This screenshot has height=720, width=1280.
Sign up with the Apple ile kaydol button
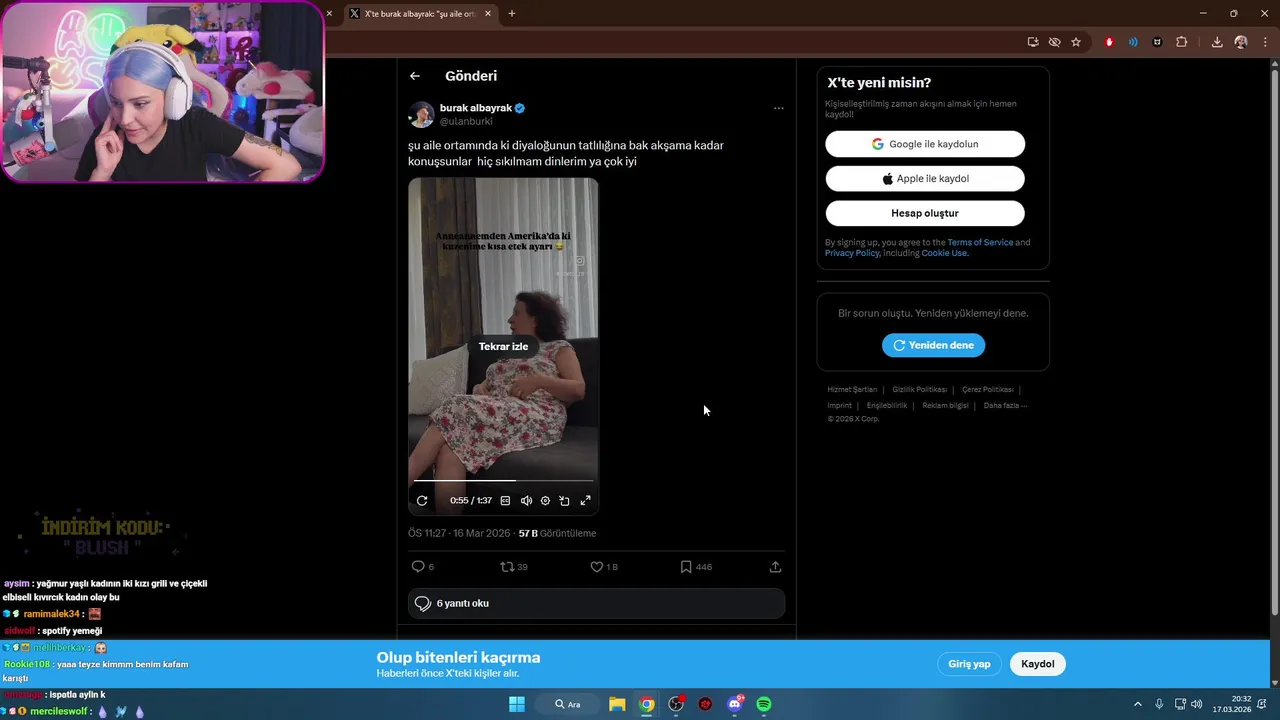(925, 178)
